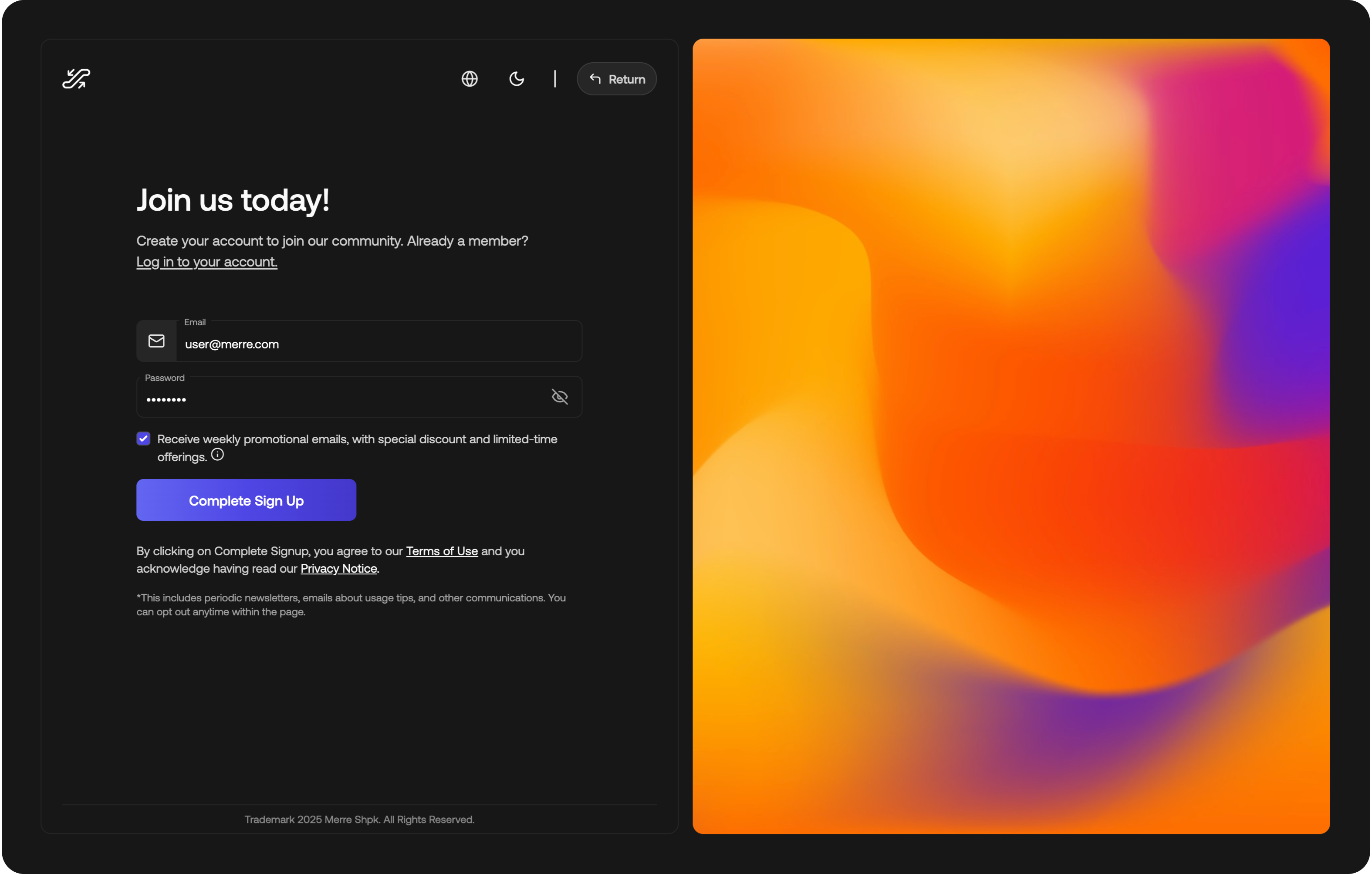Screen dimensions: 1372x874
Task: Click the 'Join us today!' heading
Action: point(233,200)
